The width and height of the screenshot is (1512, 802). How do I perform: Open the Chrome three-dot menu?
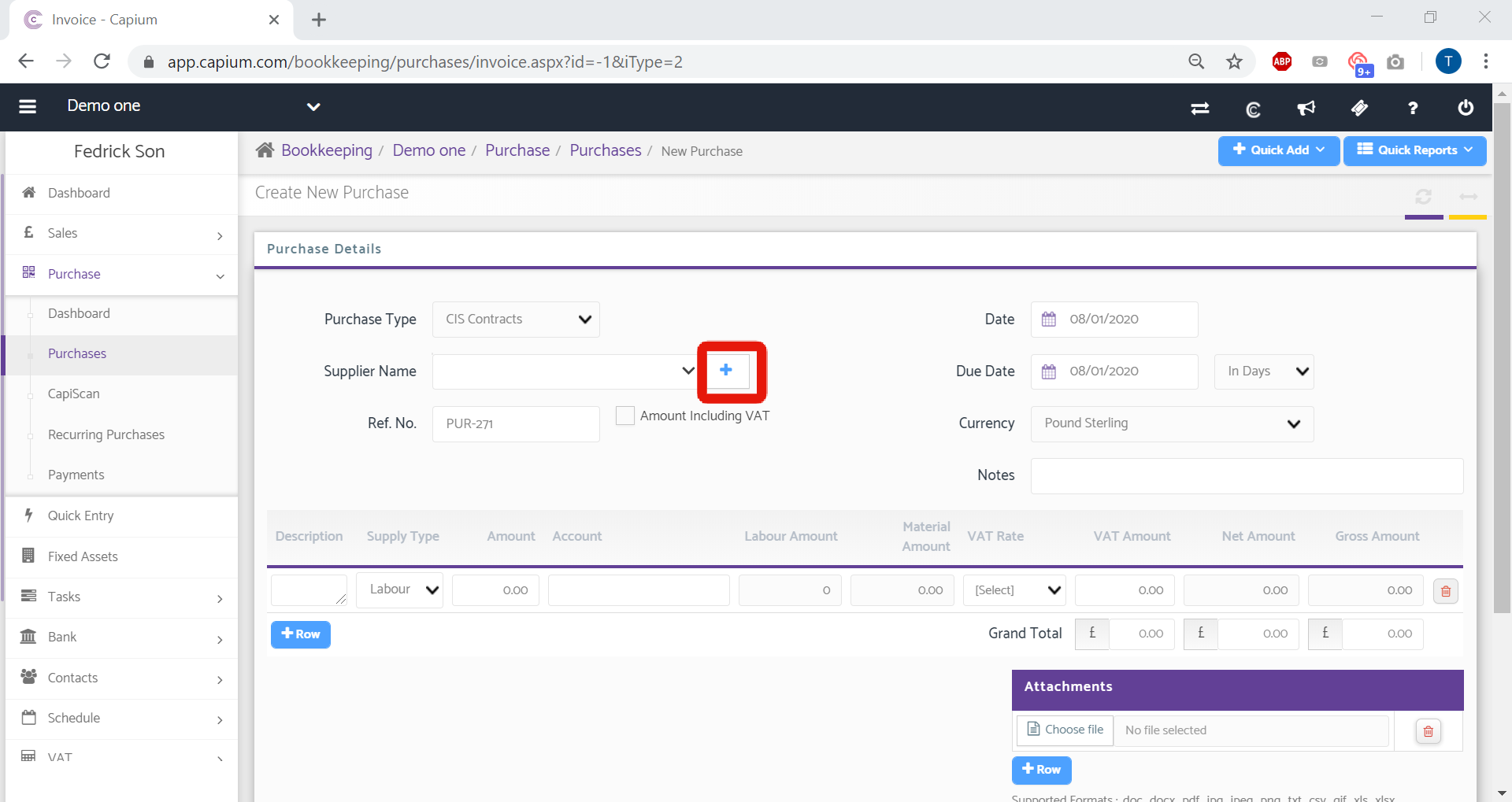pyautogui.click(x=1486, y=61)
